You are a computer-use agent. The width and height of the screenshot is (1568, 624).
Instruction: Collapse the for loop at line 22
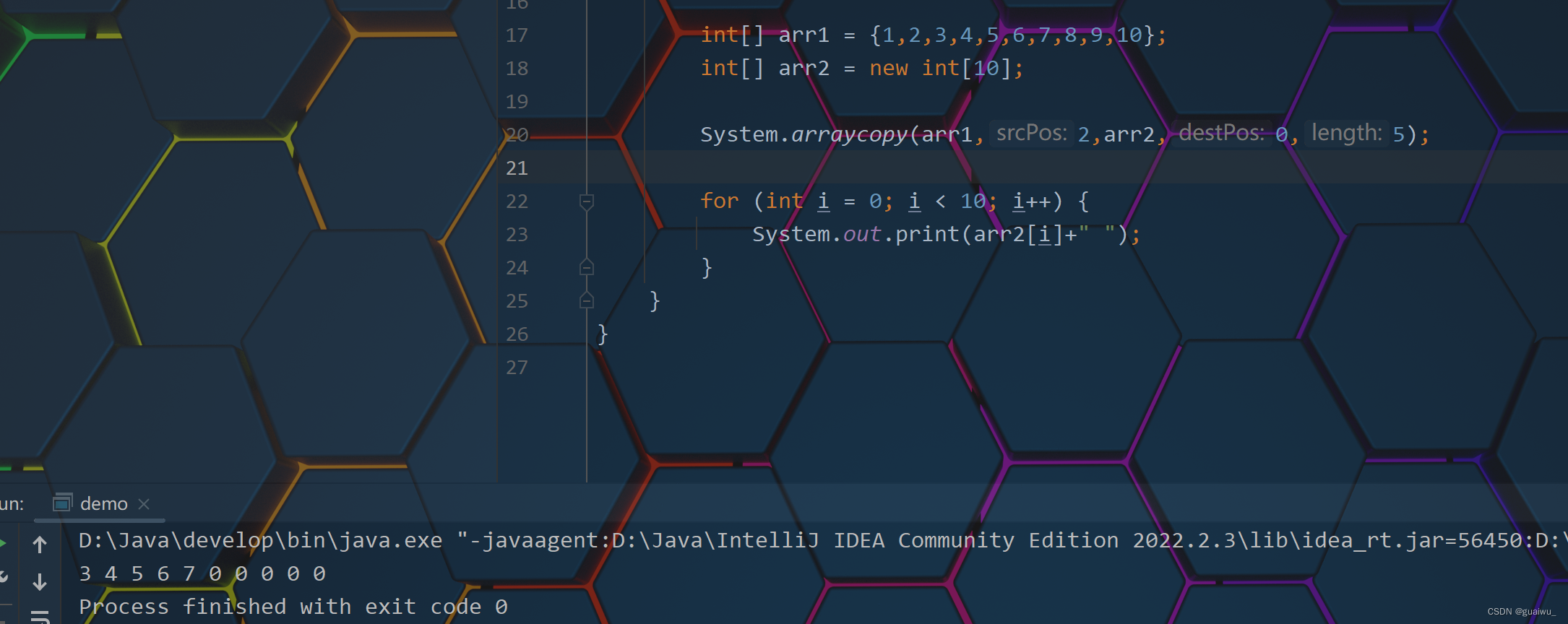(587, 201)
